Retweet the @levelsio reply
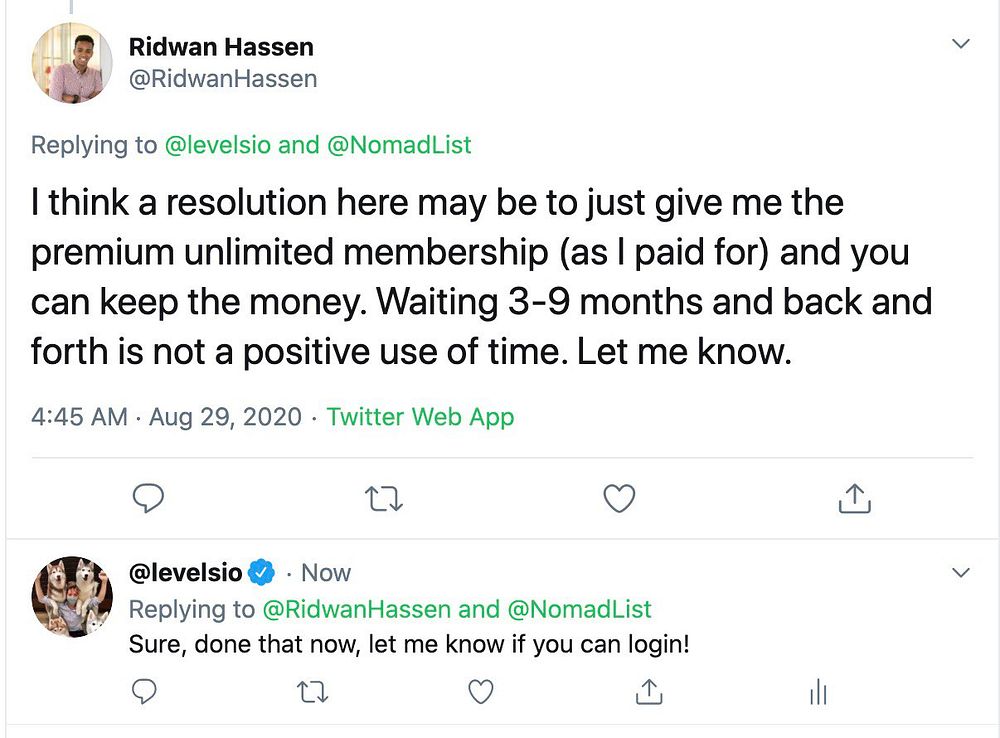 coord(314,691)
